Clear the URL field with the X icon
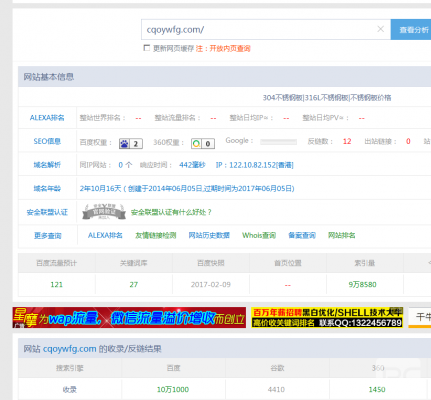 380,29
